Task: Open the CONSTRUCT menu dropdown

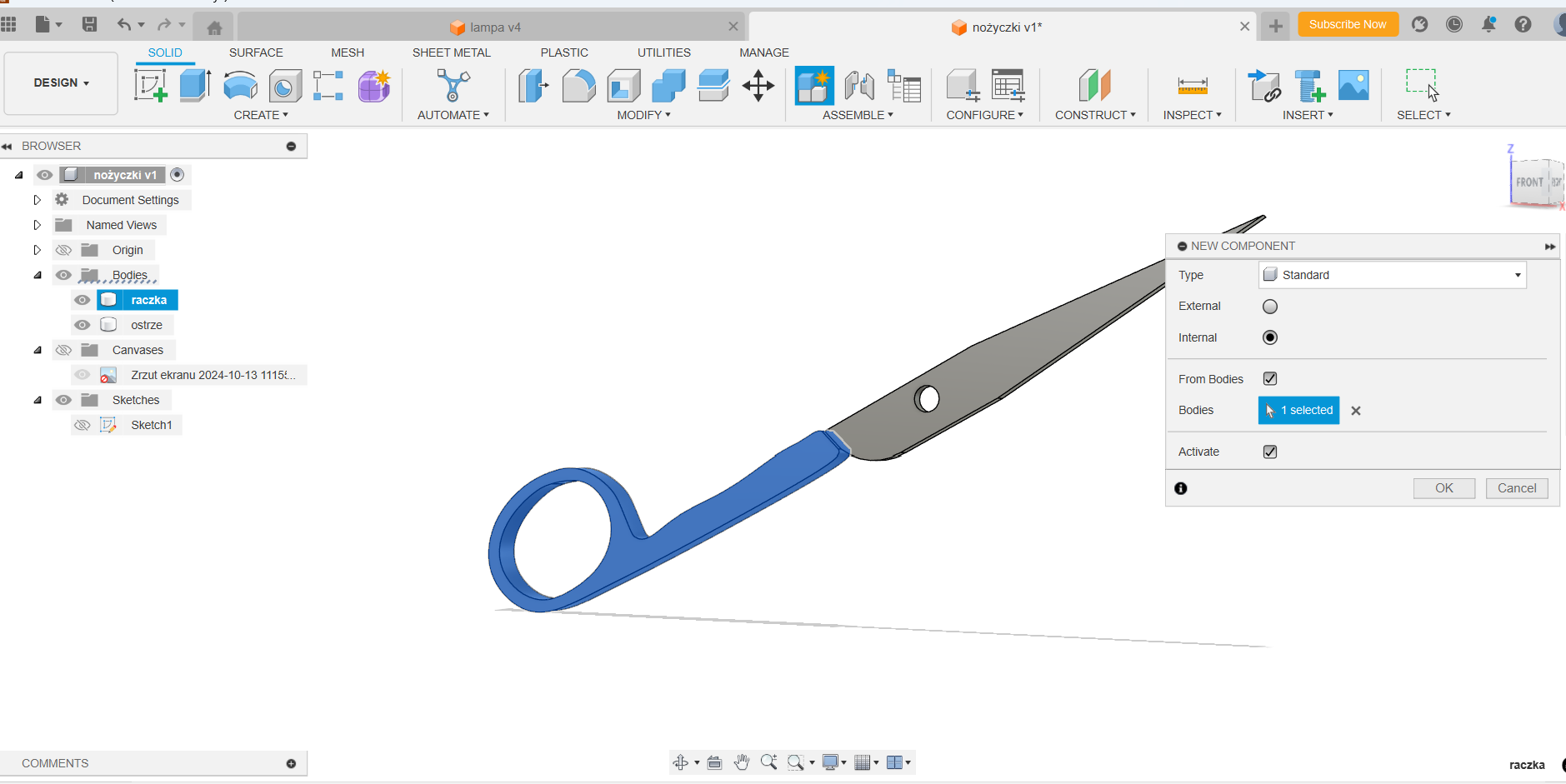Action: 1095,115
